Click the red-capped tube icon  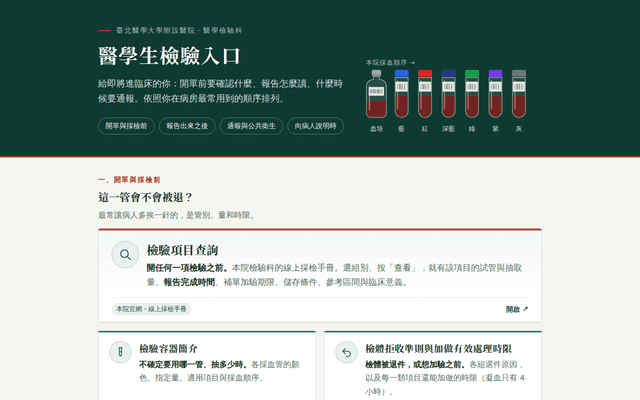point(425,94)
